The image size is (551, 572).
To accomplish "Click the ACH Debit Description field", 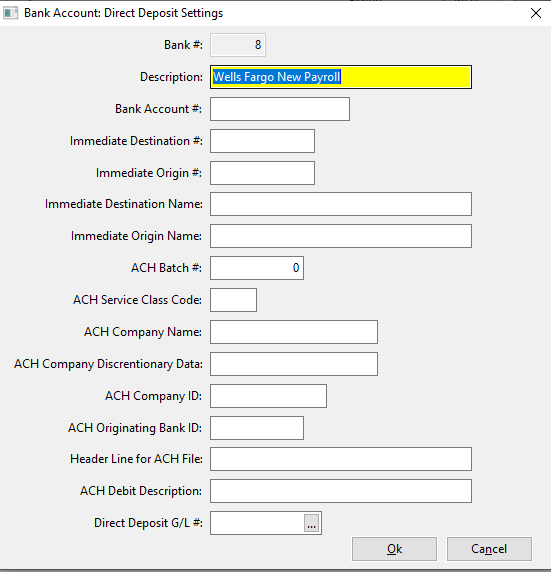I will (x=341, y=491).
